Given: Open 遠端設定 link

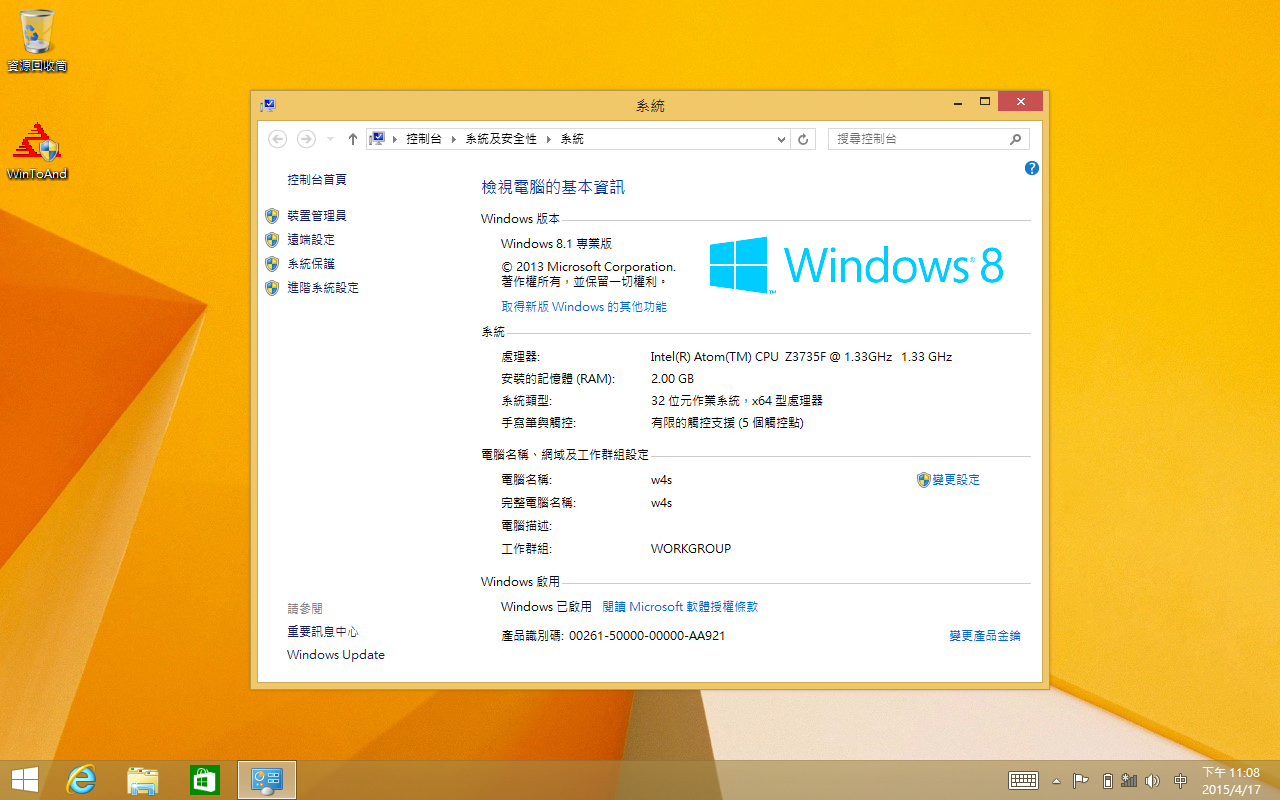Looking at the screenshot, I should click(311, 240).
